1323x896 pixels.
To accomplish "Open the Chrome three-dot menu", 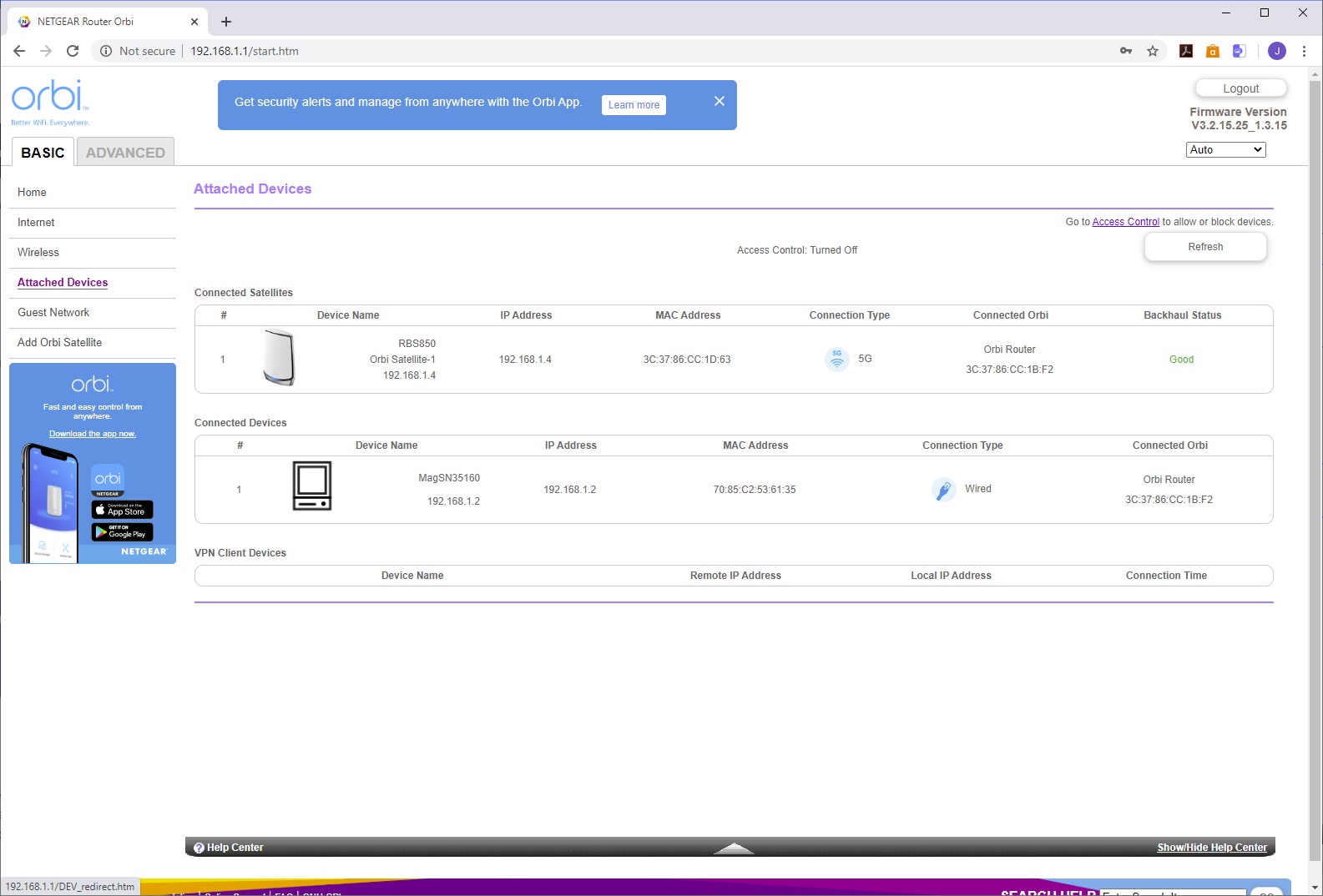I will (x=1304, y=51).
